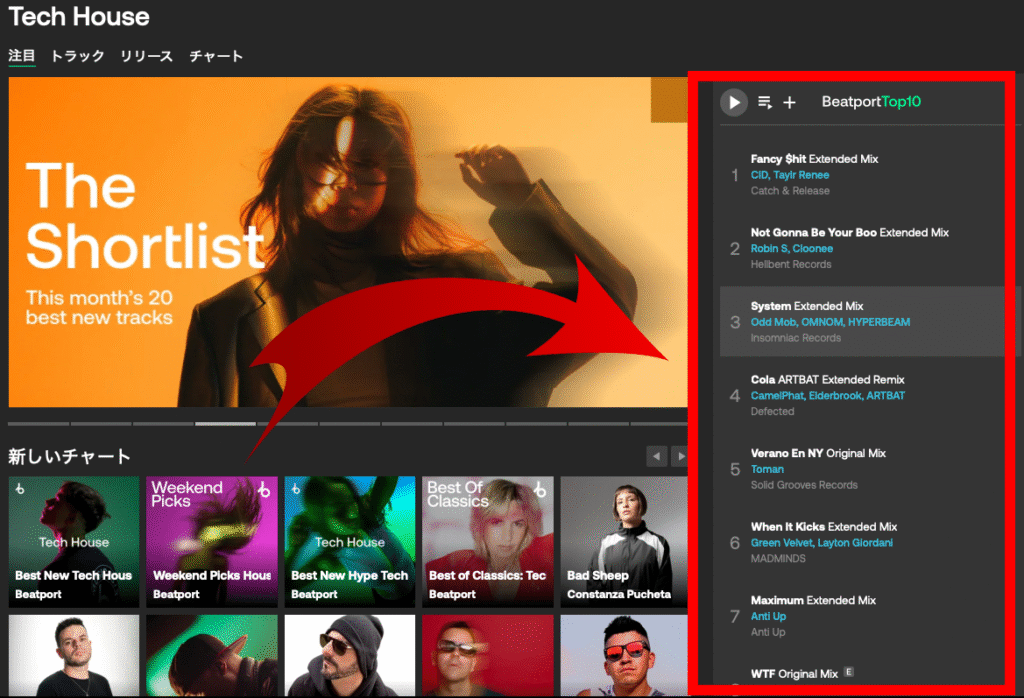1024x698 pixels.
Task: Add Top 10 to queue icon
Action: [765, 102]
